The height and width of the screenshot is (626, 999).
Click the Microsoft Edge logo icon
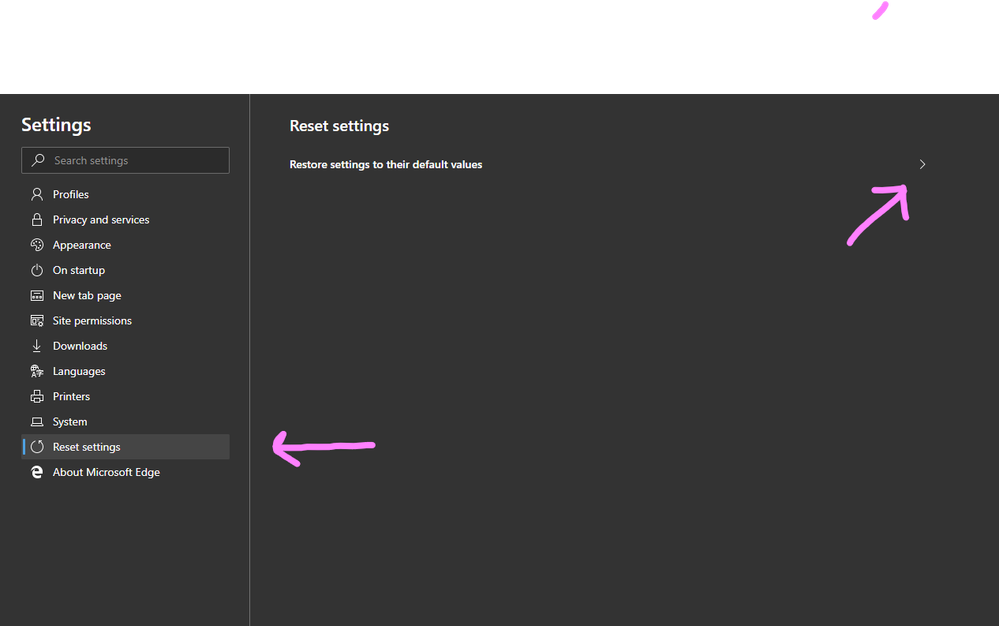click(37, 472)
